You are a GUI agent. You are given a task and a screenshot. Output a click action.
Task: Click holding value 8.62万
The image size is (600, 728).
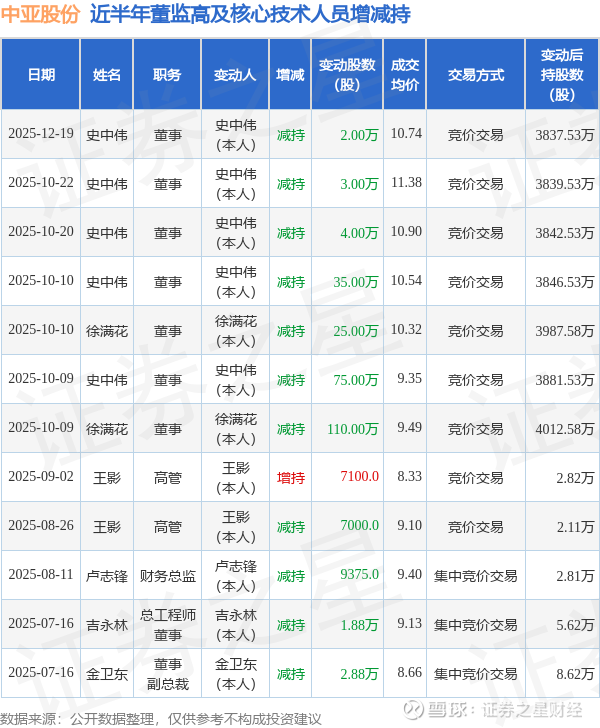575,674
